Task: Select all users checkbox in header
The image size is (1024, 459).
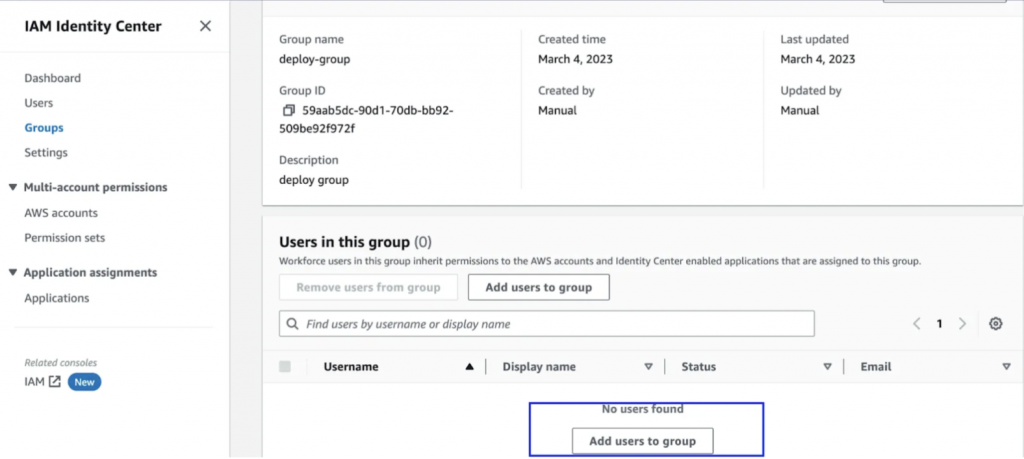Action: click(285, 367)
